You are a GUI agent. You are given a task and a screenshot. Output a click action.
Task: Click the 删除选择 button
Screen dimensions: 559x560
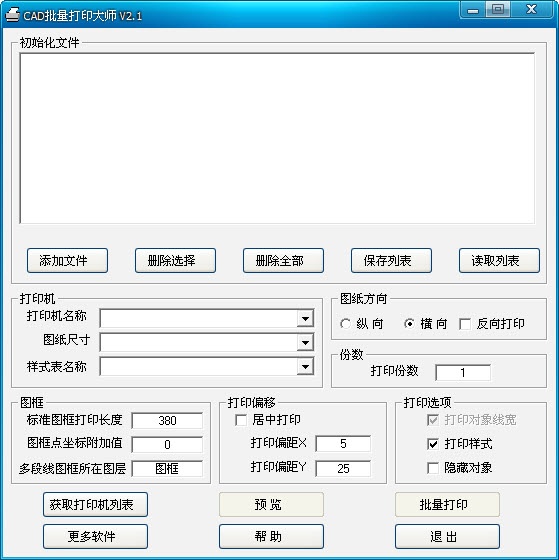coord(175,261)
